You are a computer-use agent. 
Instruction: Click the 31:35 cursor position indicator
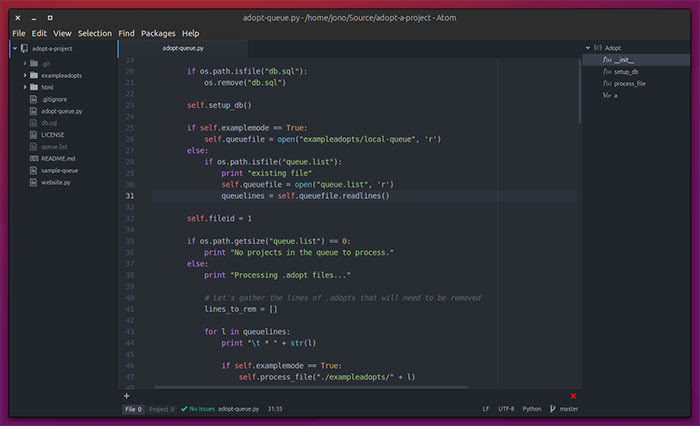[275, 409]
